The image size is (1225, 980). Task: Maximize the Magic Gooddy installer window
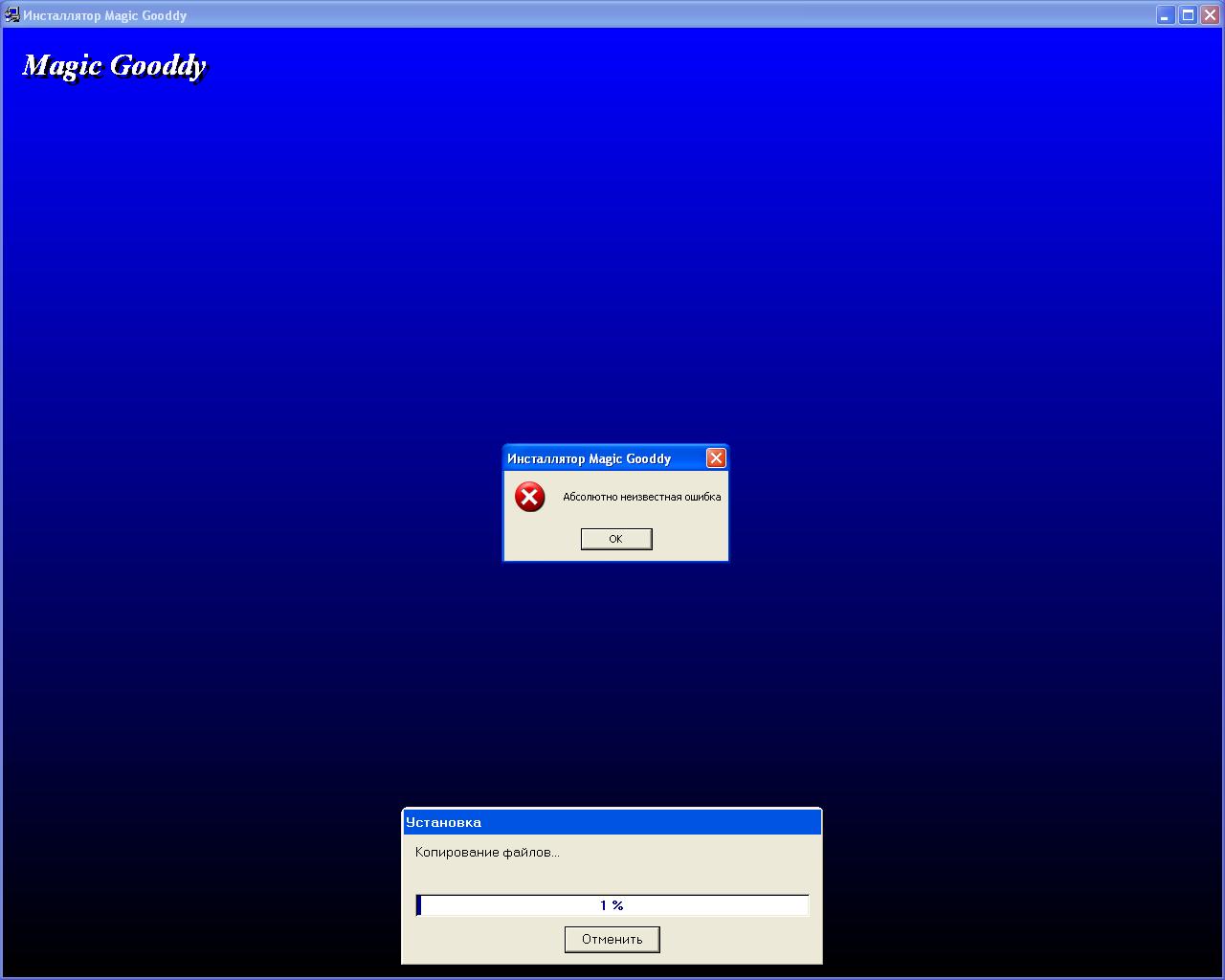point(1187,15)
